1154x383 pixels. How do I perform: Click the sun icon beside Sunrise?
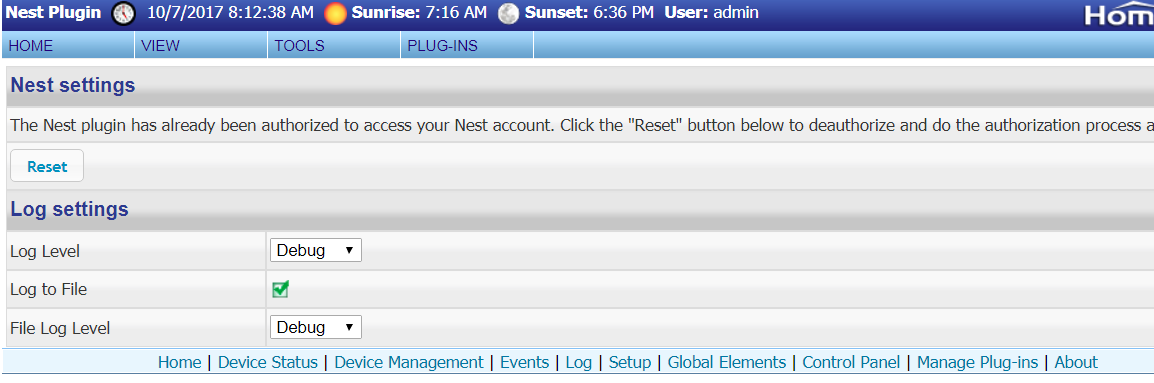coord(336,13)
